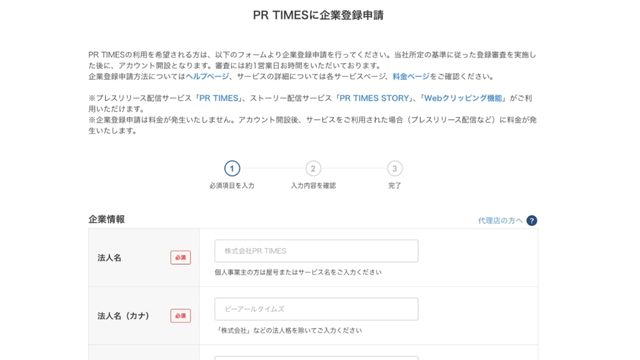The image size is (640, 360).
Task: Open the 代理店の方へ link
Action: click(x=500, y=220)
